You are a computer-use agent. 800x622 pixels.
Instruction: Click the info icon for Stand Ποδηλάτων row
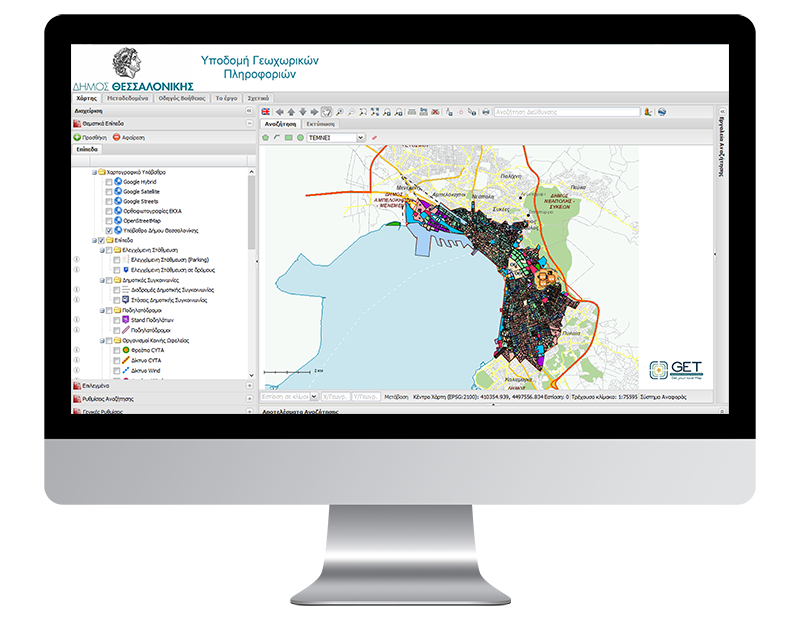click(77, 320)
